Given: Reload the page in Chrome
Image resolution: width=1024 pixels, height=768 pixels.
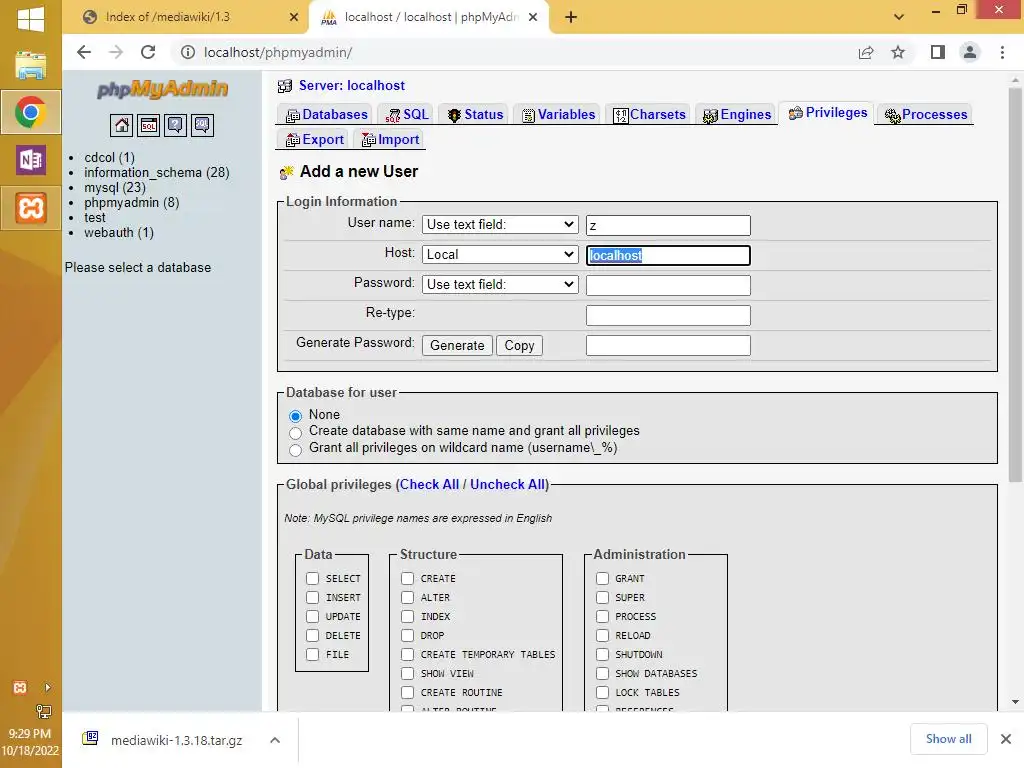Looking at the screenshot, I should pyautogui.click(x=148, y=52).
